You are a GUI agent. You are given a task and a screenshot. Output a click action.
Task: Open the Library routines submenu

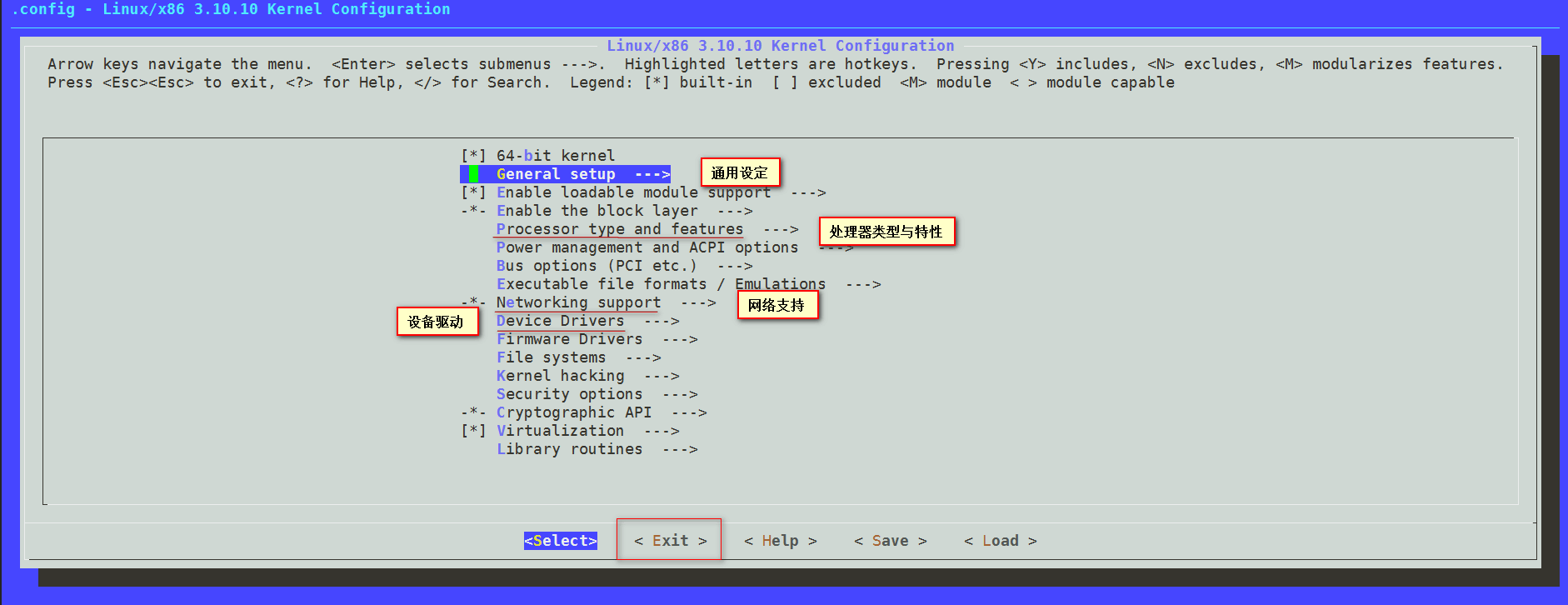tap(597, 449)
